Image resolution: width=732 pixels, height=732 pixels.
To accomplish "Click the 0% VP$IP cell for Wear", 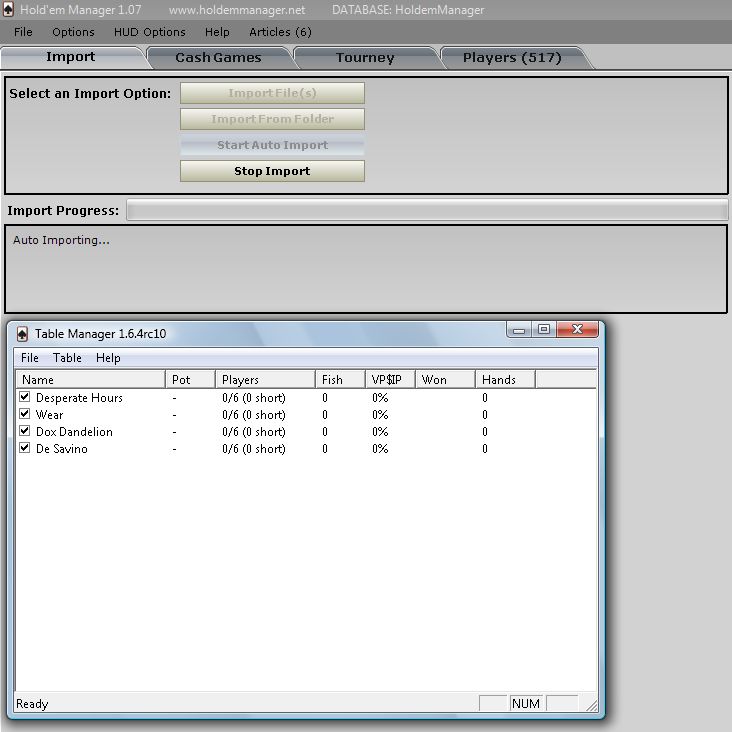I will tap(380, 415).
